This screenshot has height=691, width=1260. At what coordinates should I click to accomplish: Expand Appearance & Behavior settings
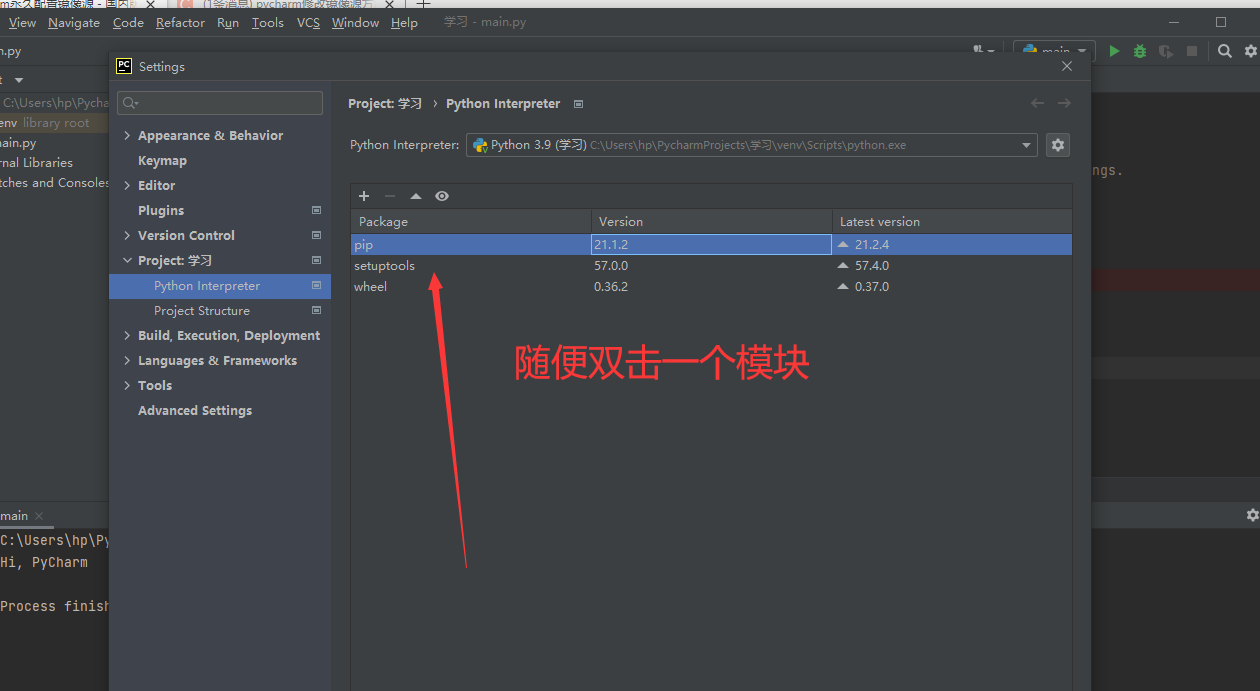click(x=127, y=136)
